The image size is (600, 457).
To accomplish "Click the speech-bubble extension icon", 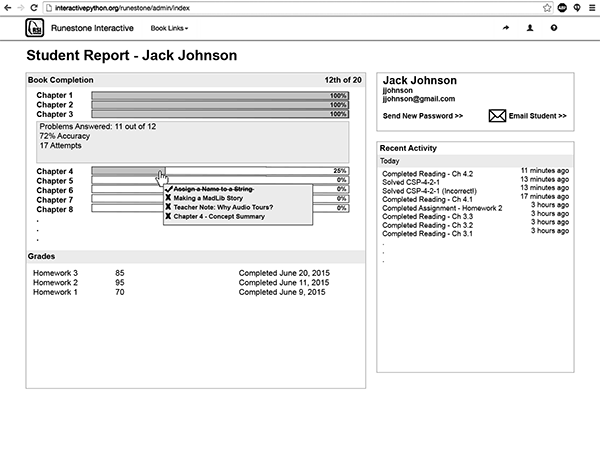I will 577,8.
